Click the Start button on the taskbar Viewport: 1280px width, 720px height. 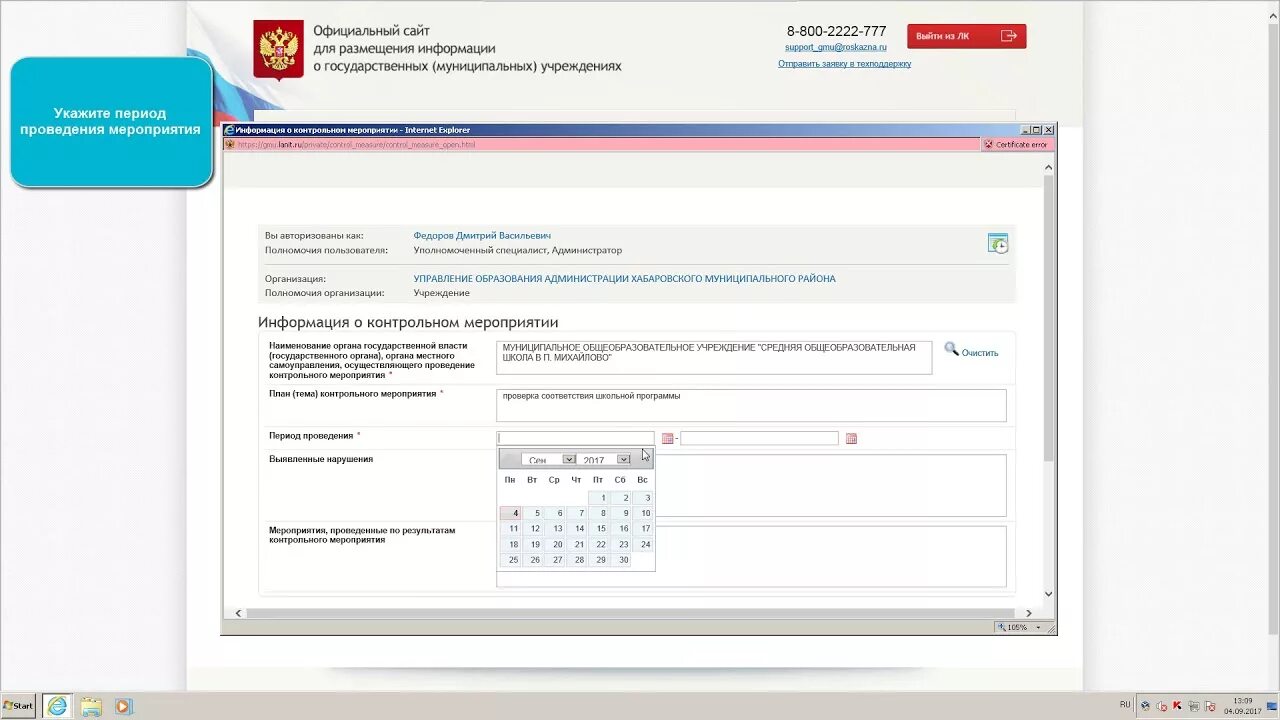pos(18,706)
